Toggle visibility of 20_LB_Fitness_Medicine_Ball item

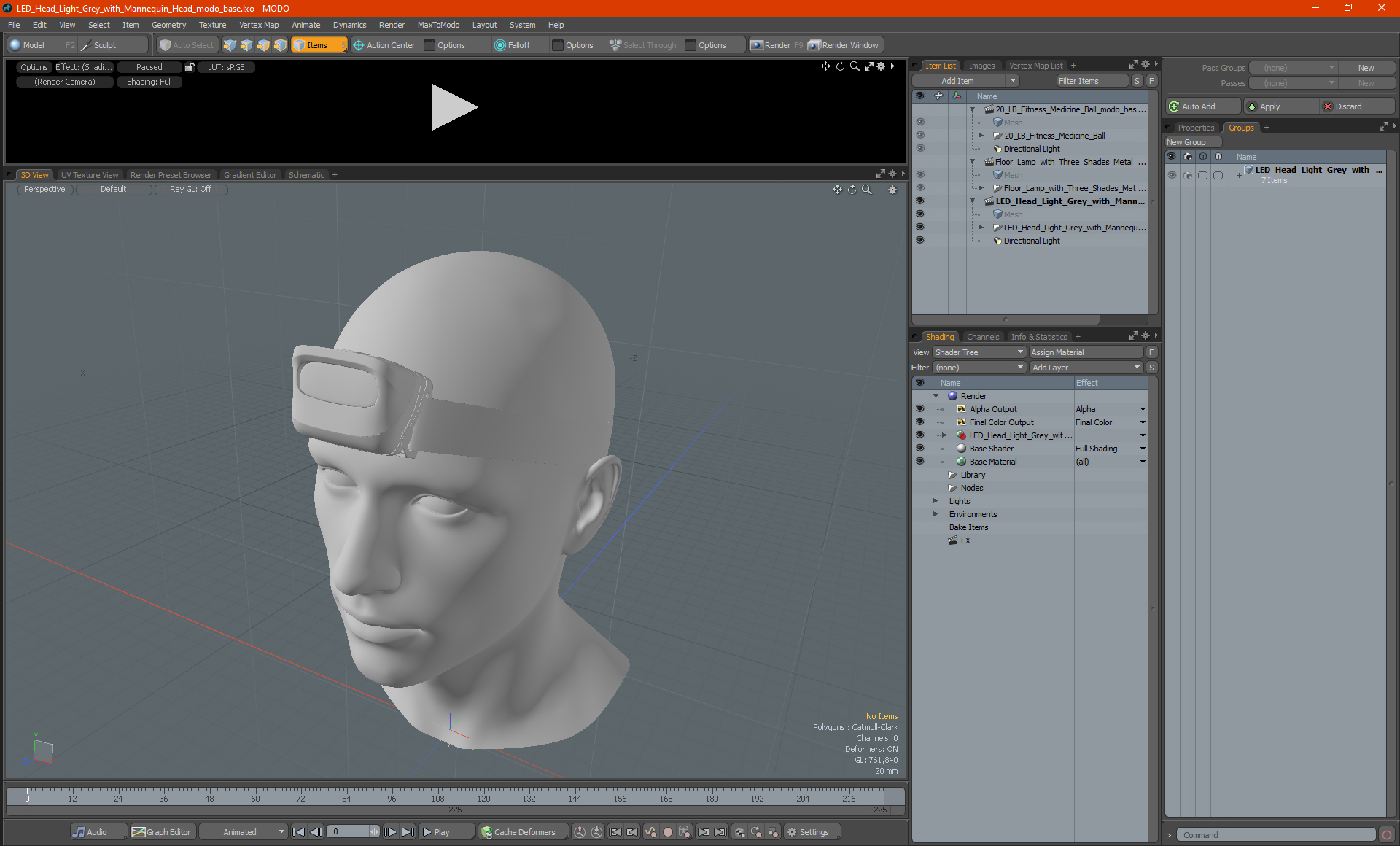pos(919,135)
